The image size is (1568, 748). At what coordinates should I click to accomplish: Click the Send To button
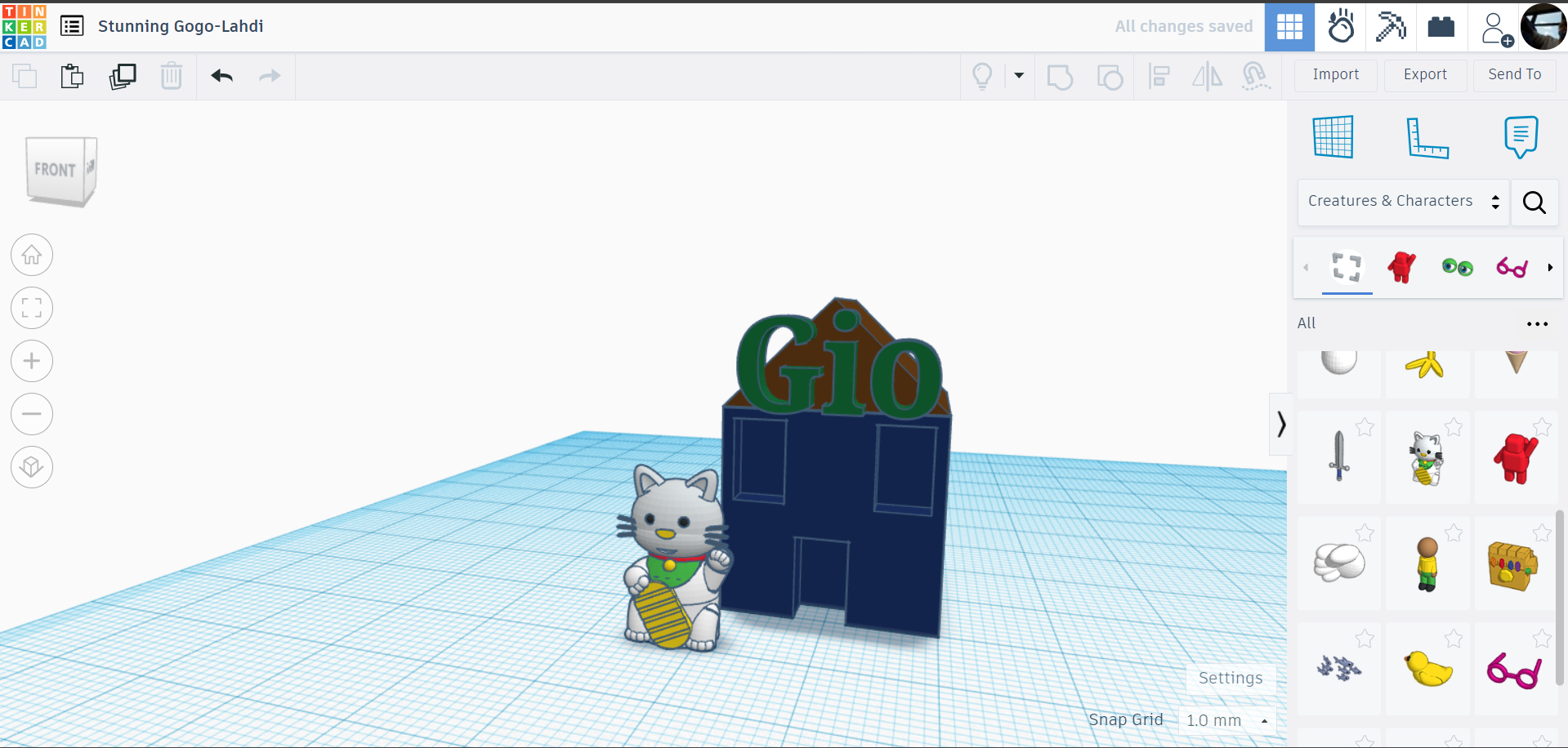1515,75
